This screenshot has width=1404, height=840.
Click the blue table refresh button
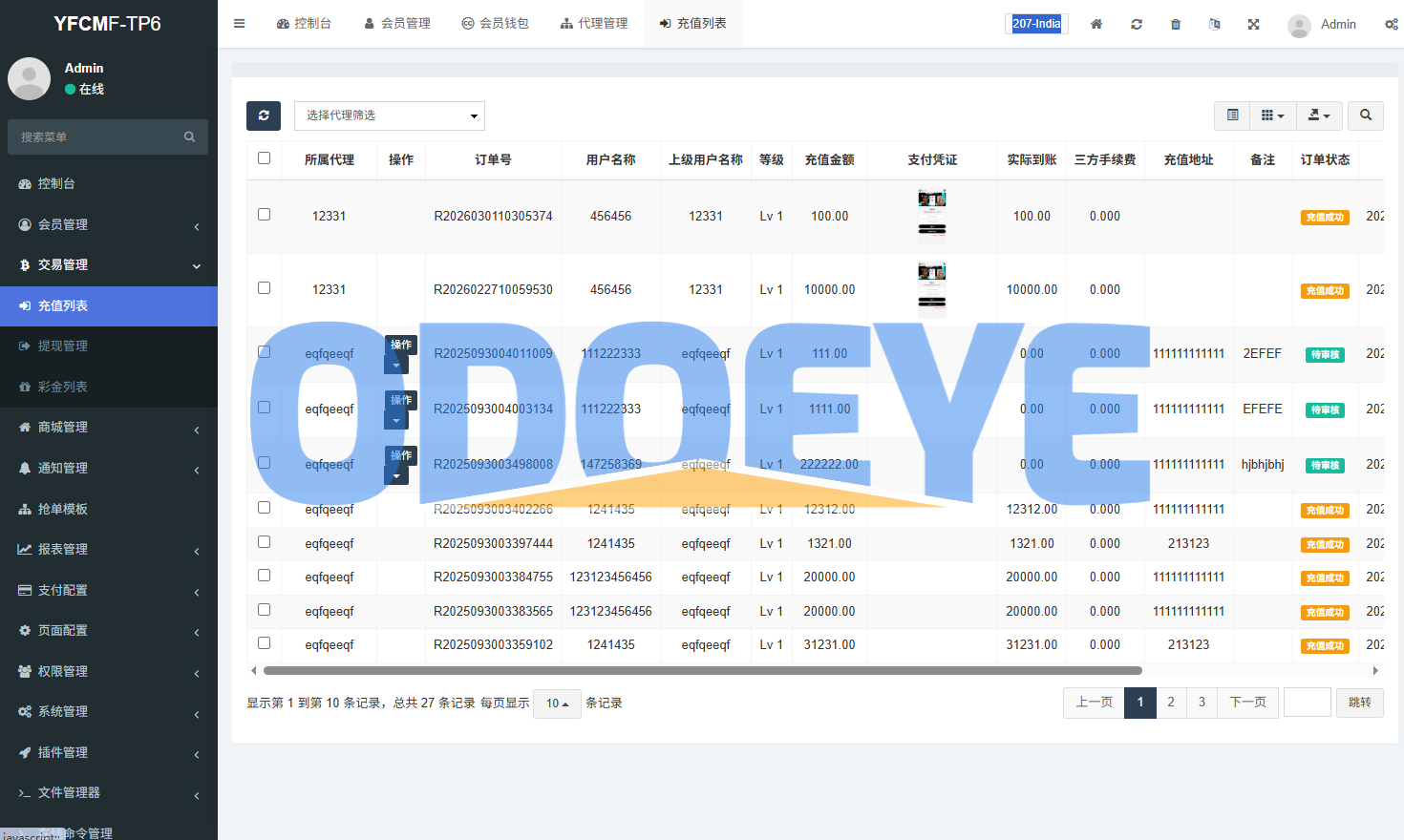264,115
